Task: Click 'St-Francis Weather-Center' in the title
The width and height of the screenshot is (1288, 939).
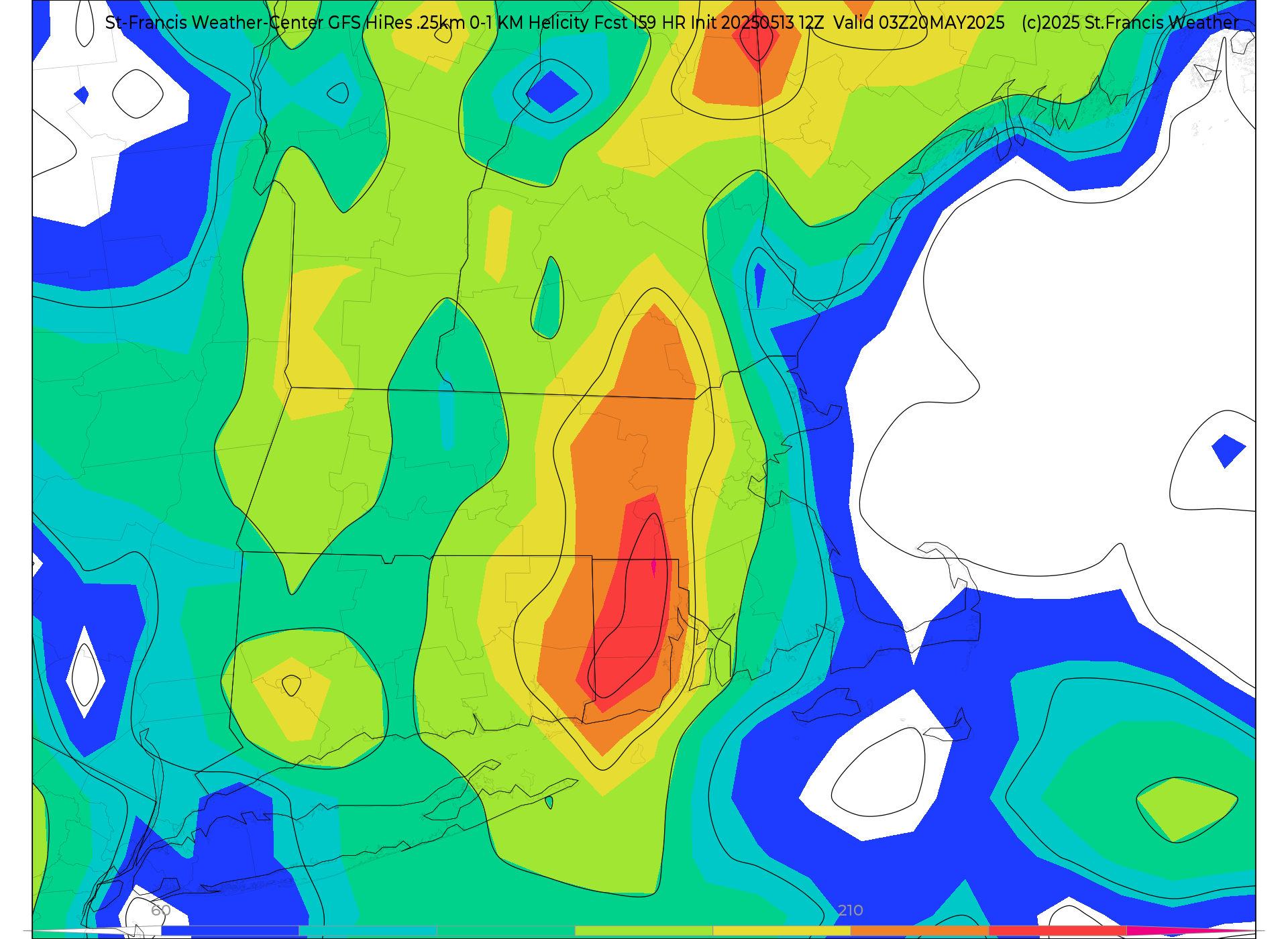Action: pyautogui.click(x=215, y=23)
